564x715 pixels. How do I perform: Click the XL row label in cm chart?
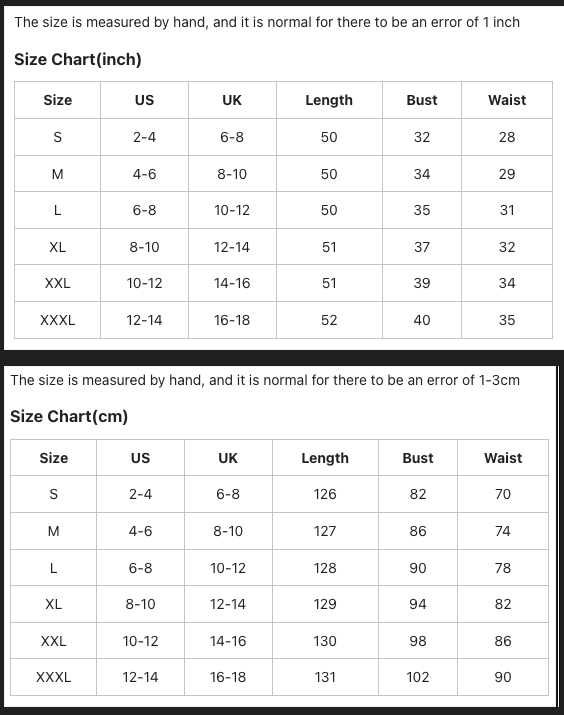53,604
